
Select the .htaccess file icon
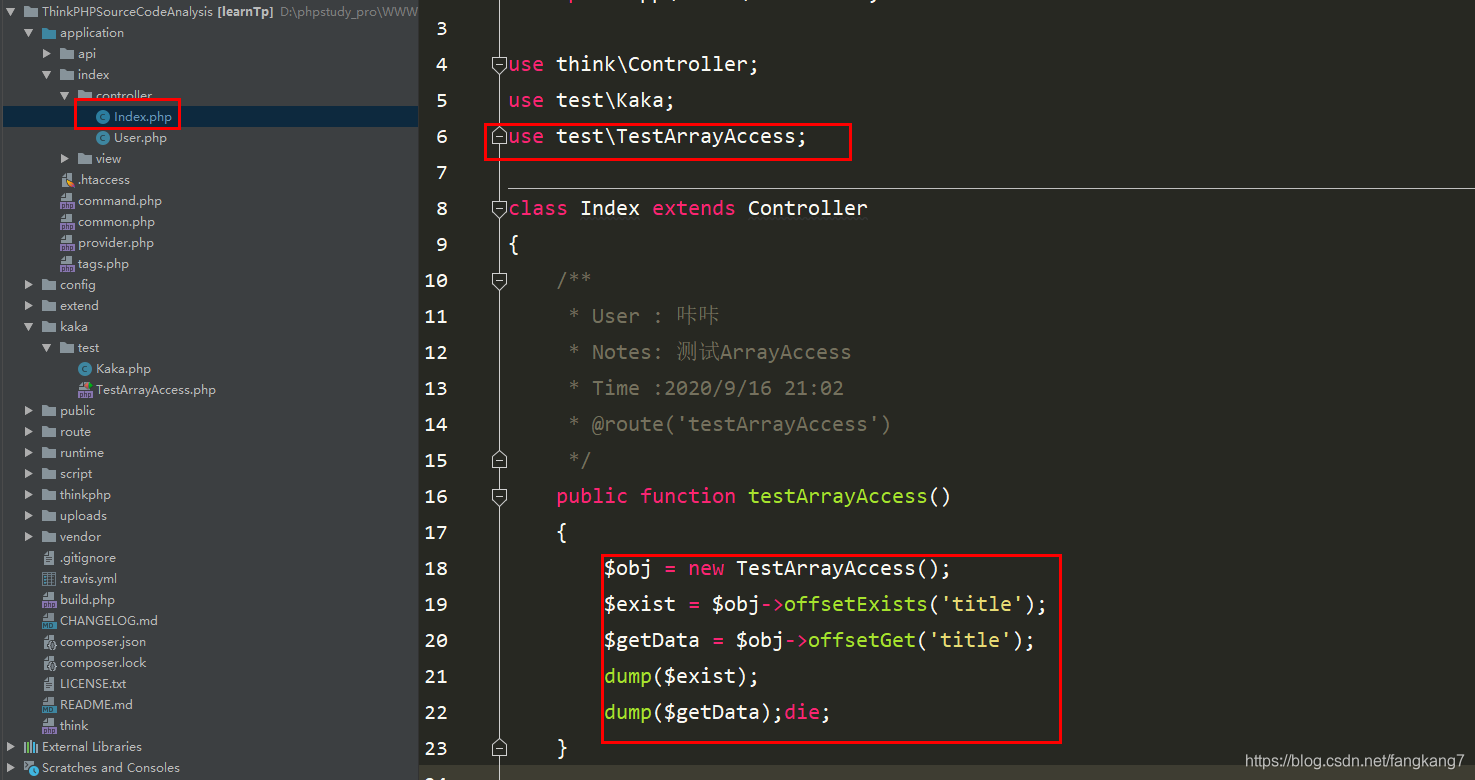pos(67,180)
